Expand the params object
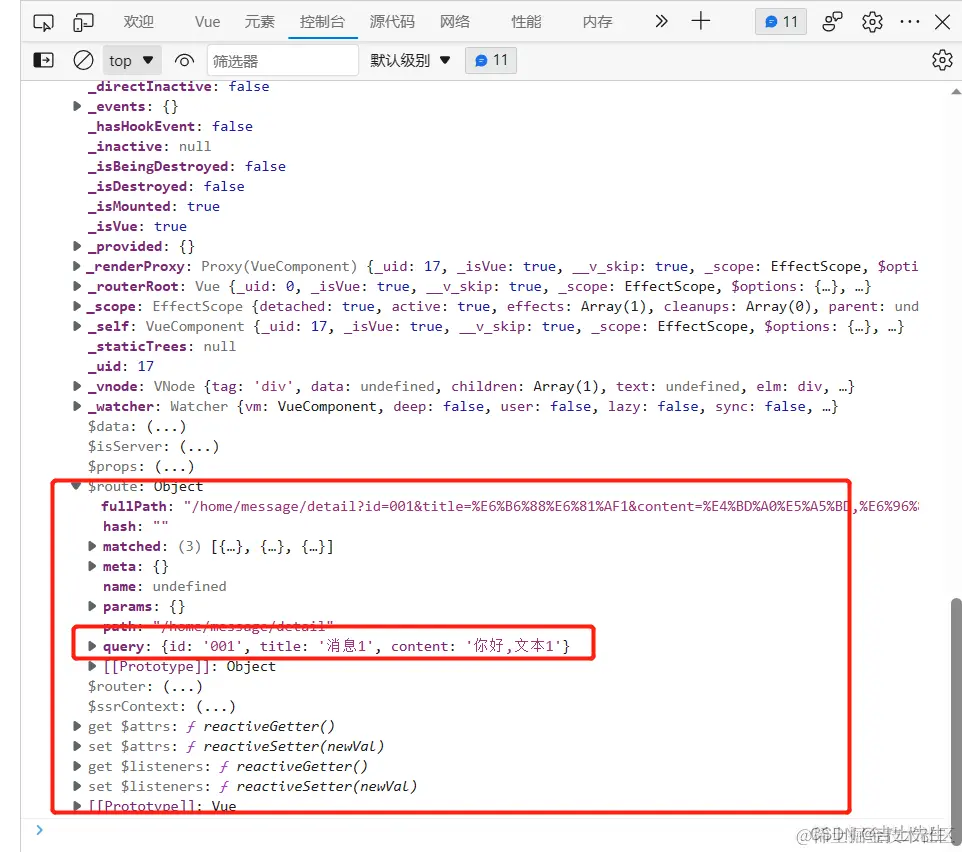962x852 pixels. 92,606
